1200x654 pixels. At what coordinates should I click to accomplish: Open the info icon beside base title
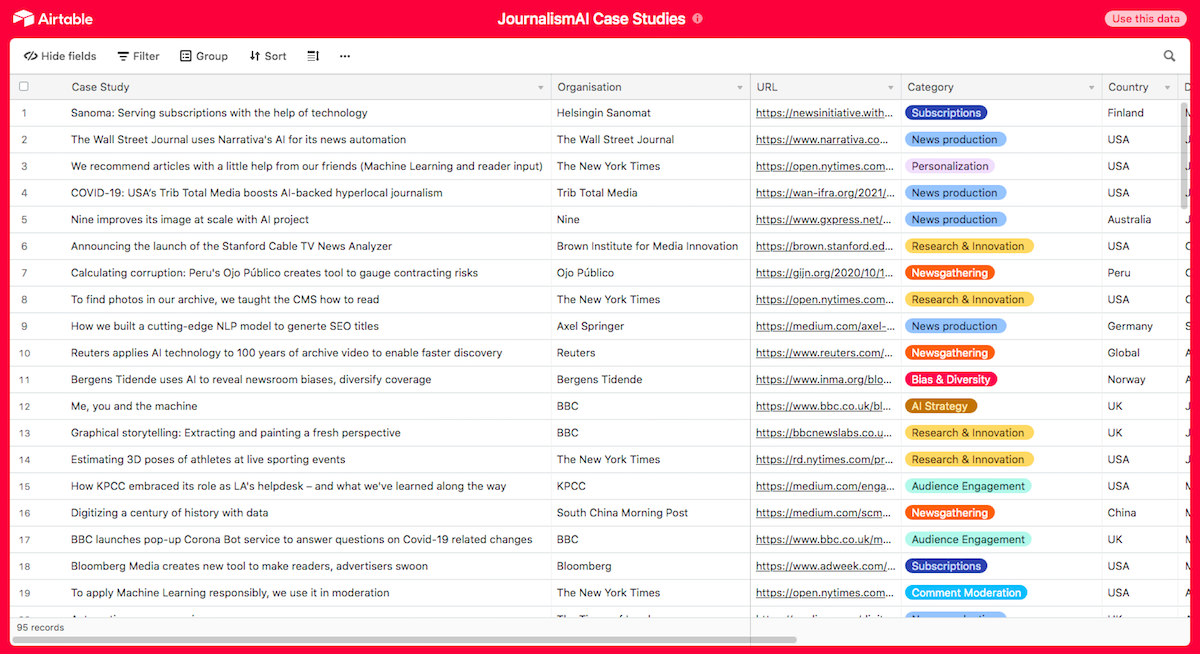coord(697,19)
